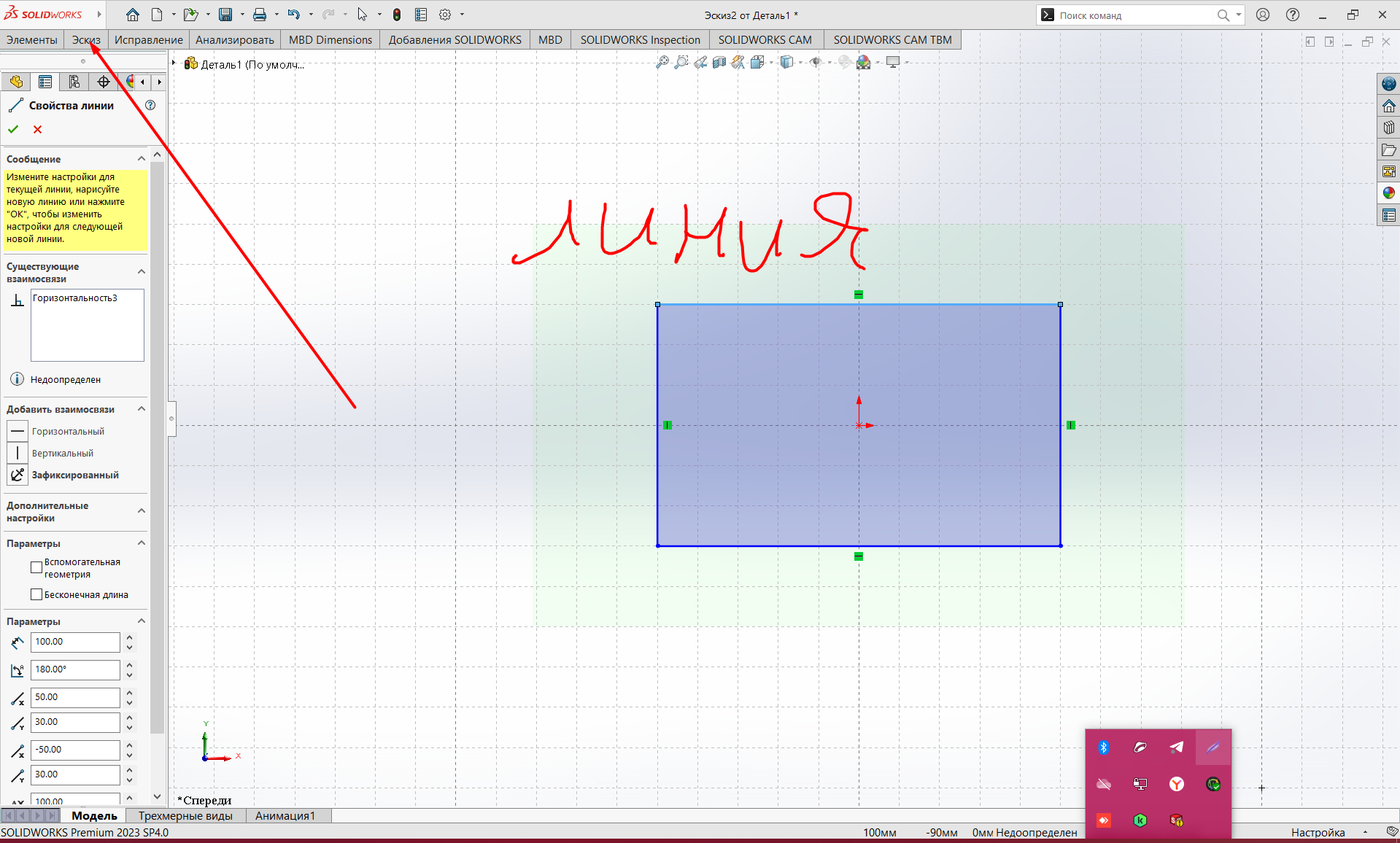Switch to the Трехмерные виды bottom tab
Screen dimensions: 1400x843
click(x=185, y=815)
